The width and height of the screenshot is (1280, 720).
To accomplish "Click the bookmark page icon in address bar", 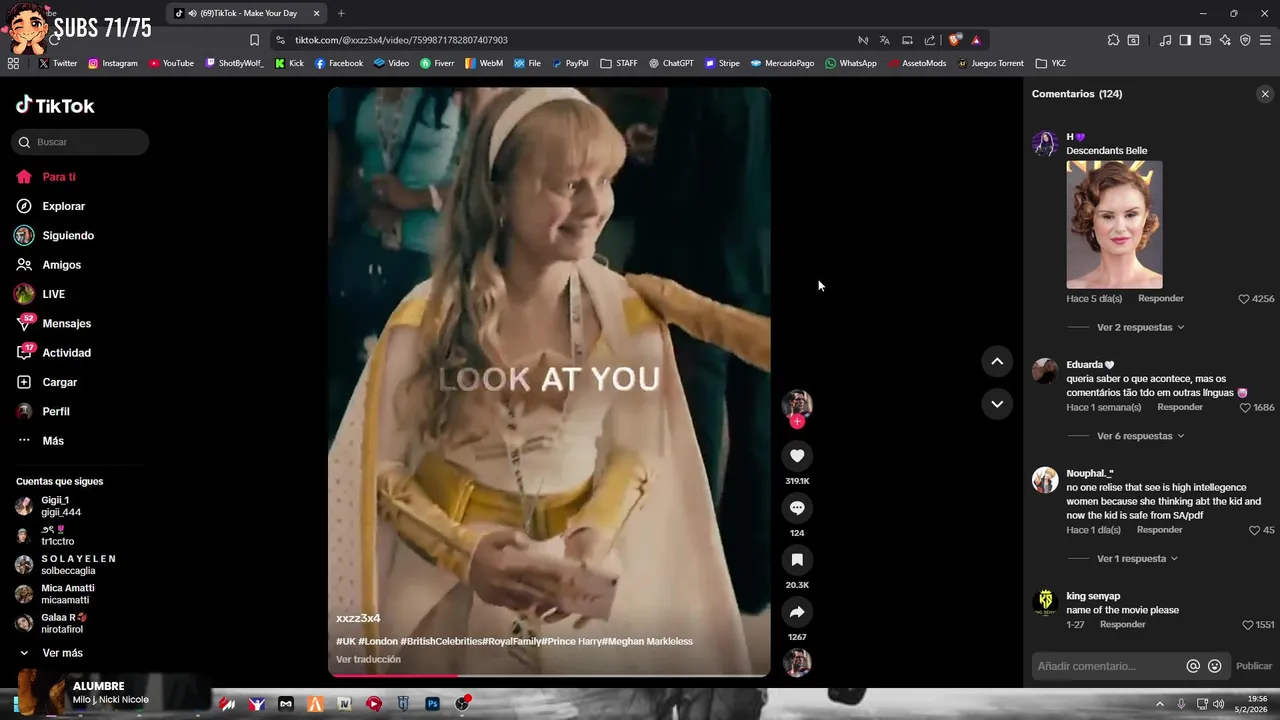I will coord(254,40).
